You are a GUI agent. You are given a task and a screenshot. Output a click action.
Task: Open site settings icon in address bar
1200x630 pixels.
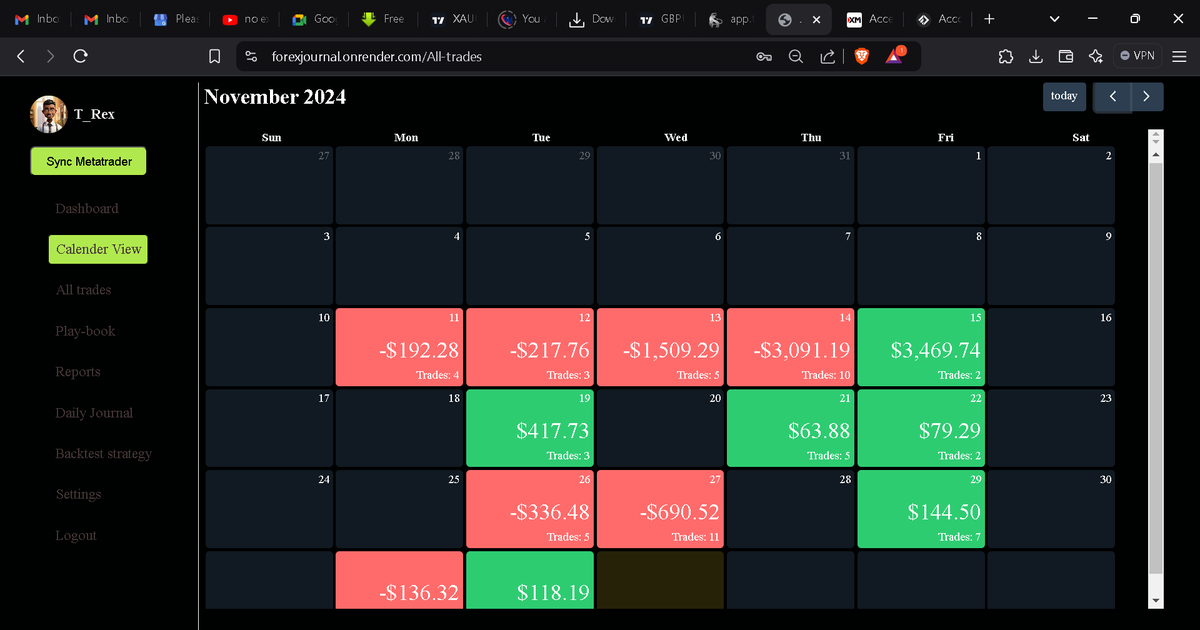point(251,57)
